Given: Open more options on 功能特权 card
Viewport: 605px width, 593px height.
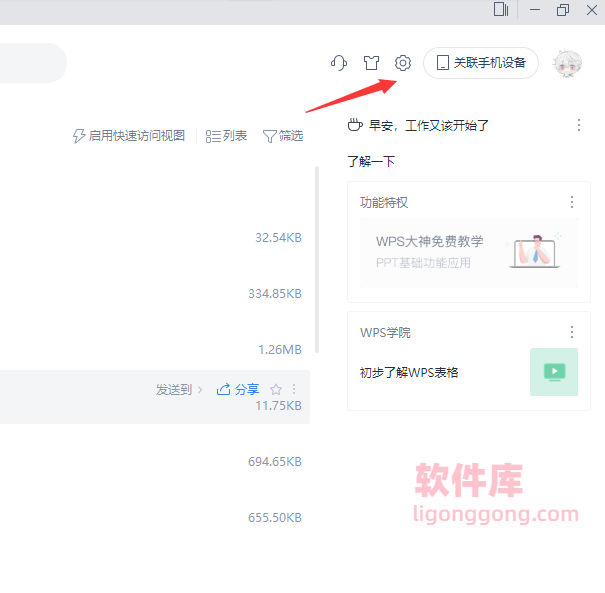Looking at the screenshot, I should pos(572,202).
